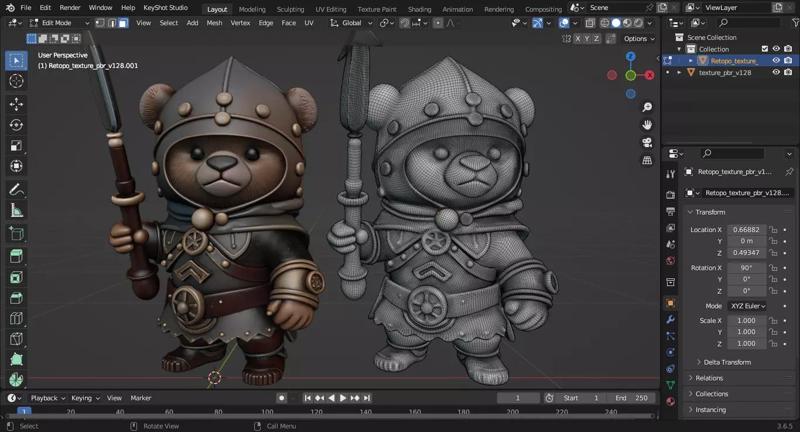
Task: Open the Options dropdown
Action: coord(639,39)
